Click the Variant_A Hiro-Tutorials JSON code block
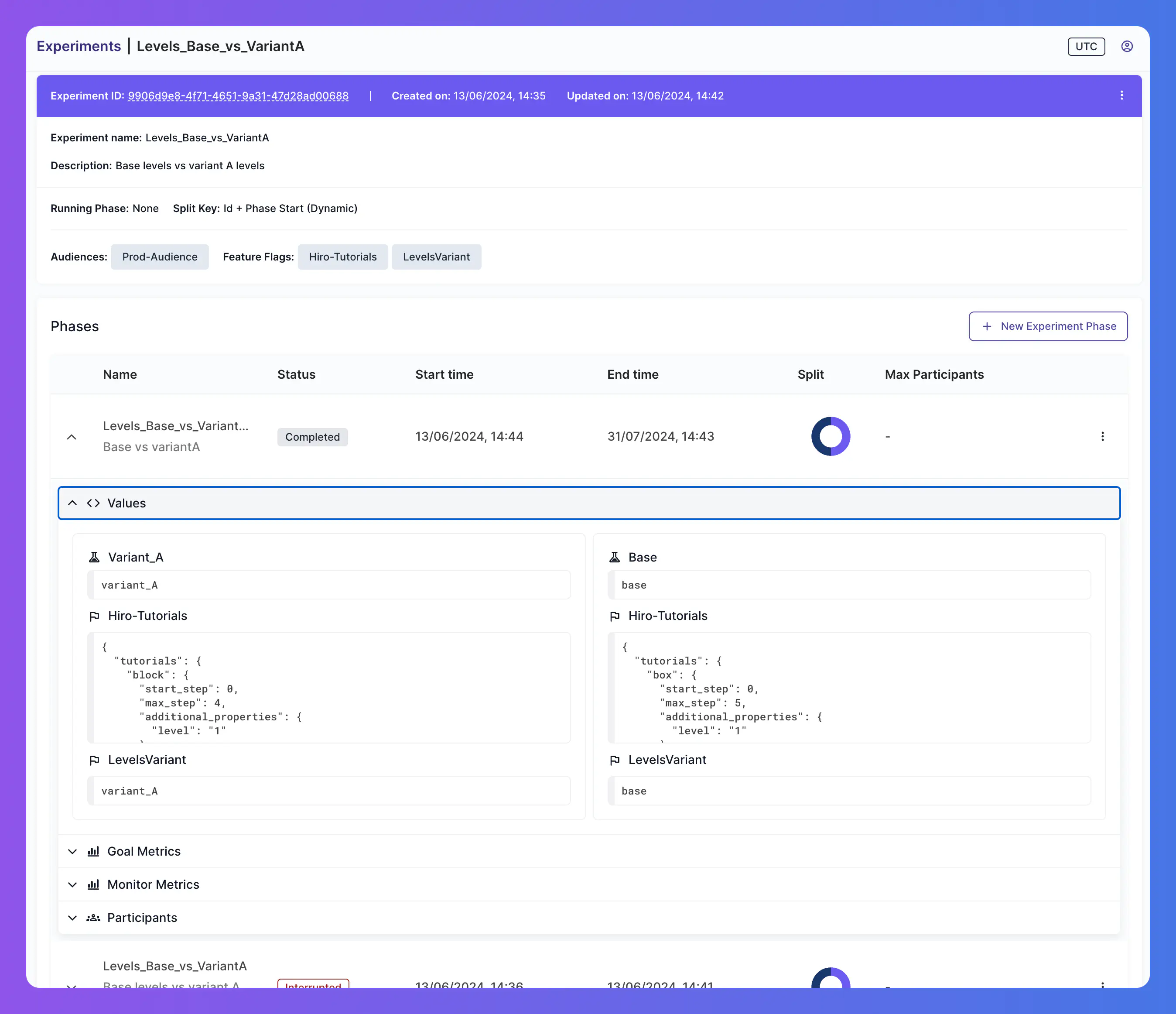The height and width of the screenshot is (1014, 1176). (328, 688)
